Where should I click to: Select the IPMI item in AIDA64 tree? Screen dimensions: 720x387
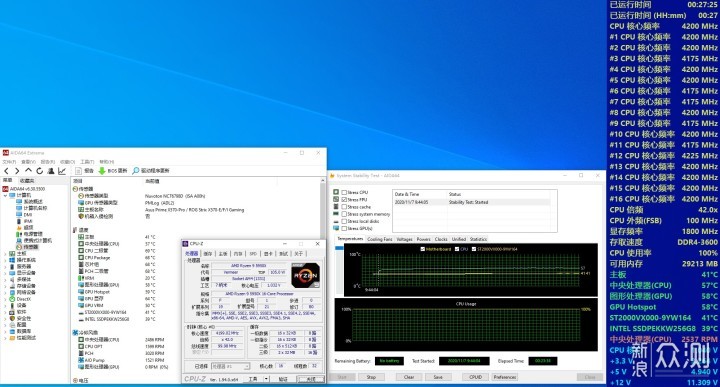point(25,221)
